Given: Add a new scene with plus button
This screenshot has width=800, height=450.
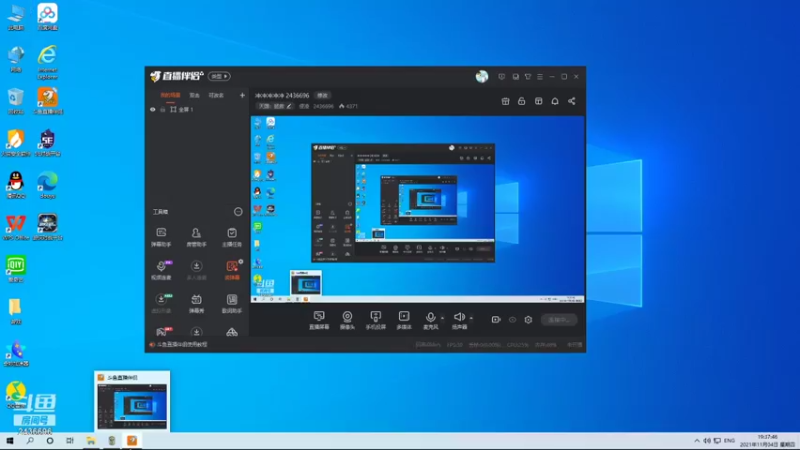Looking at the screenshot, I should (x=242, y=95).
